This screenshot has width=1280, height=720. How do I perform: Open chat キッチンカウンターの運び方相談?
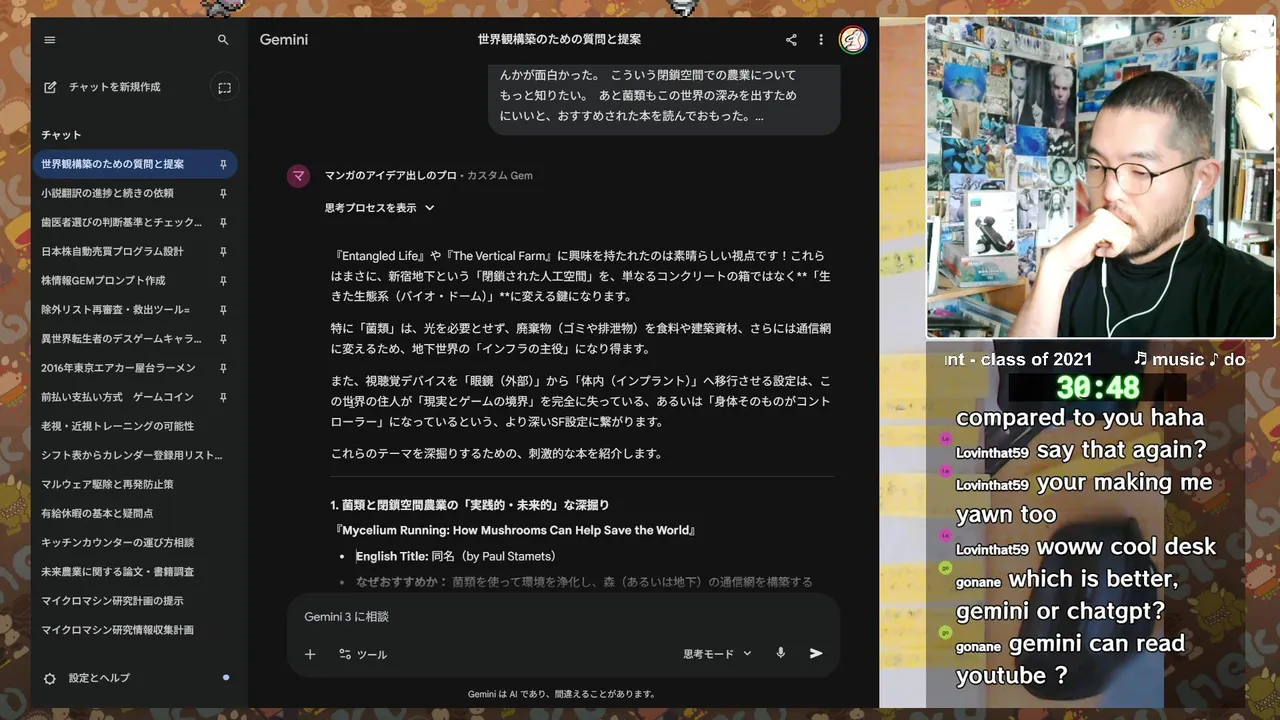[117, 542]
